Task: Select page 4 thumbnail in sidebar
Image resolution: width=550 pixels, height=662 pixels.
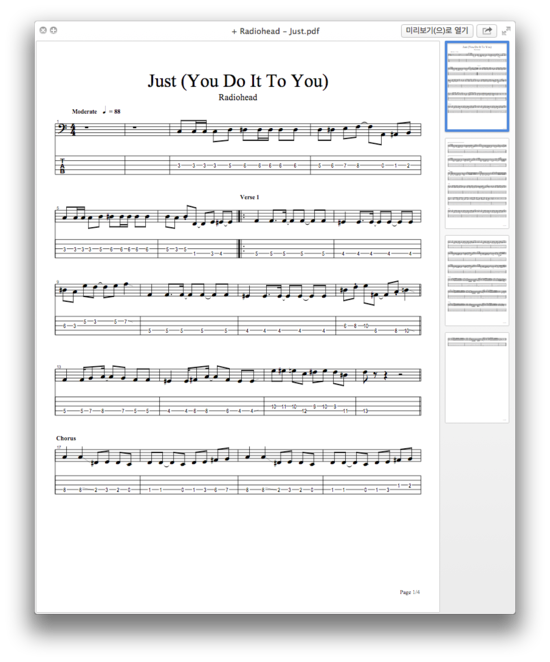Action: click(x=477, y=377)
